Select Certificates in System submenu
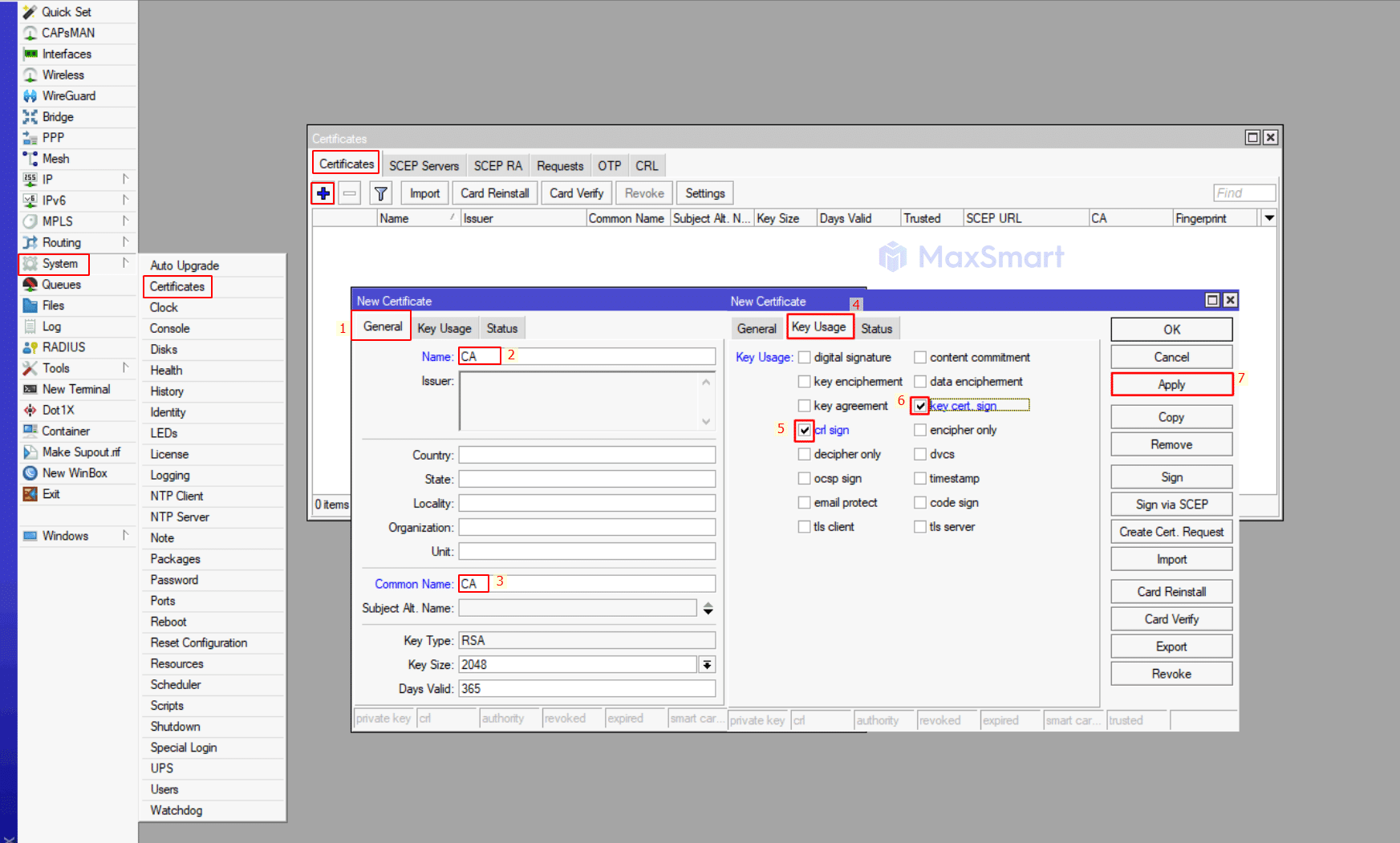The width and height of the screenshot is (1400, 843). point(177,286)
